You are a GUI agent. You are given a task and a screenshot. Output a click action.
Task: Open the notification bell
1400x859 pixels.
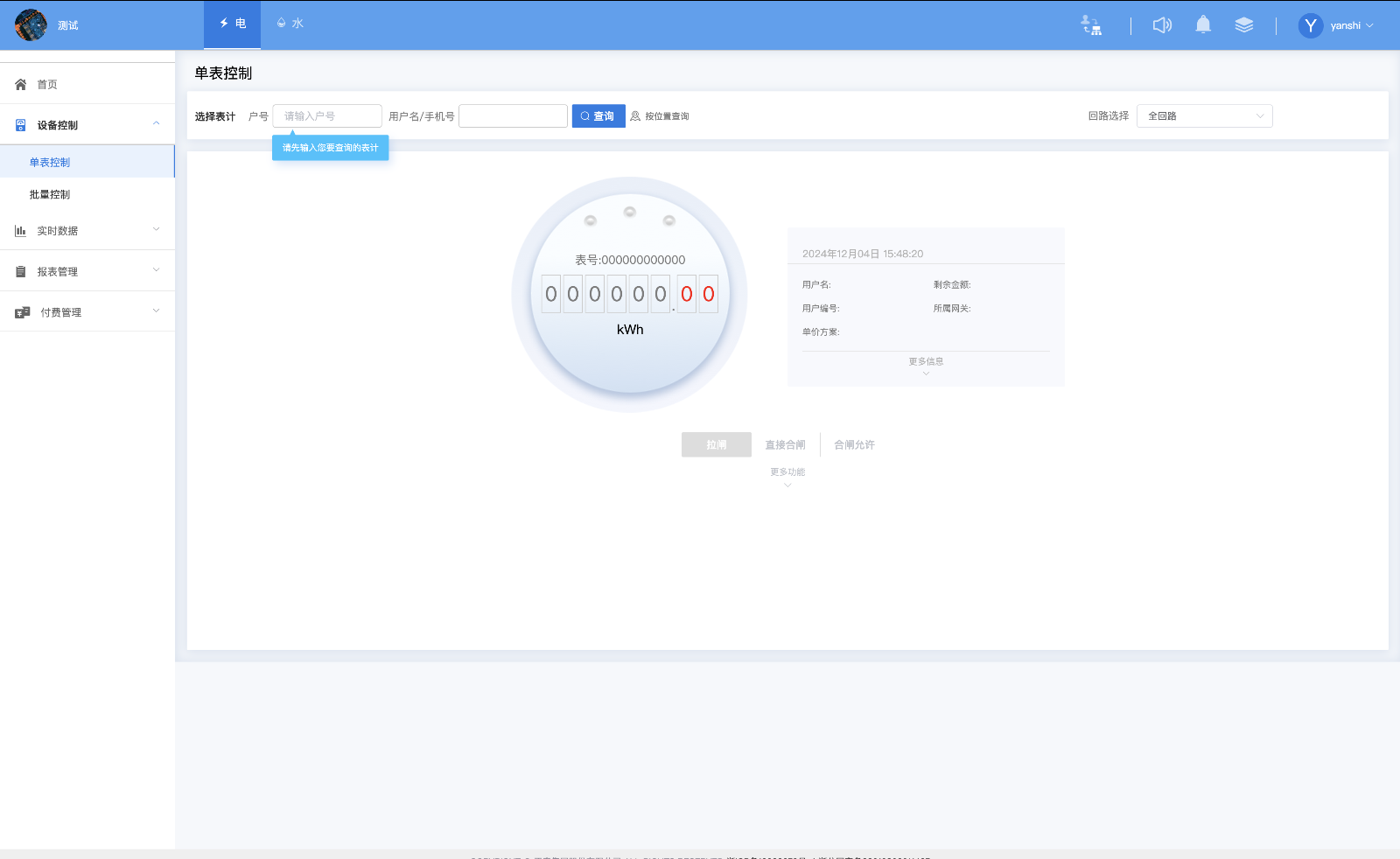[x=1203, y=25]
